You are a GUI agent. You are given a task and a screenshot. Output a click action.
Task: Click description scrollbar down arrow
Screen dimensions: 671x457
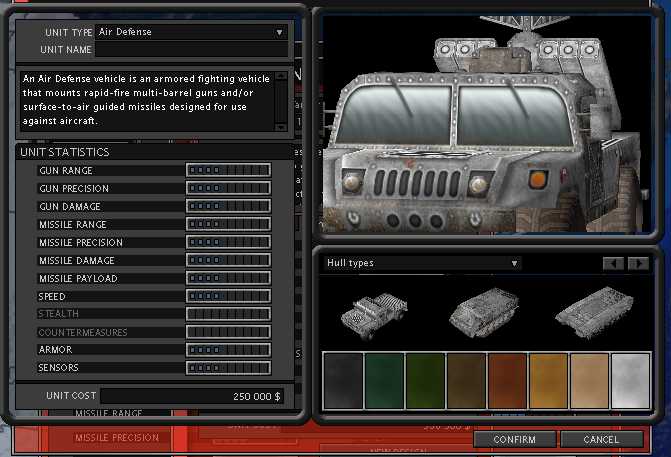click(x=281, y=127)
